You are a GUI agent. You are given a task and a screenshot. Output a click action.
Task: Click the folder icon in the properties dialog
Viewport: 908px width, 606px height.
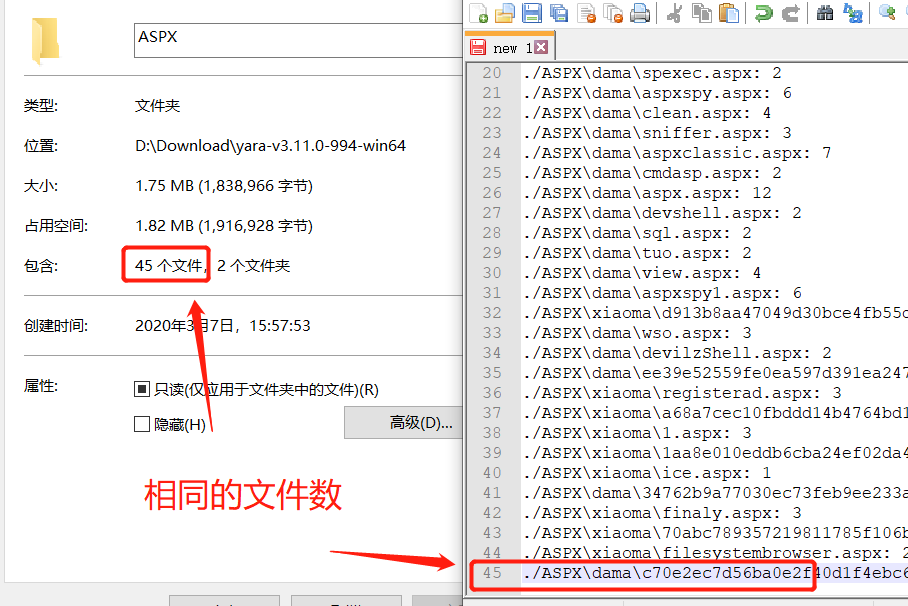click(x=45, y=41)
